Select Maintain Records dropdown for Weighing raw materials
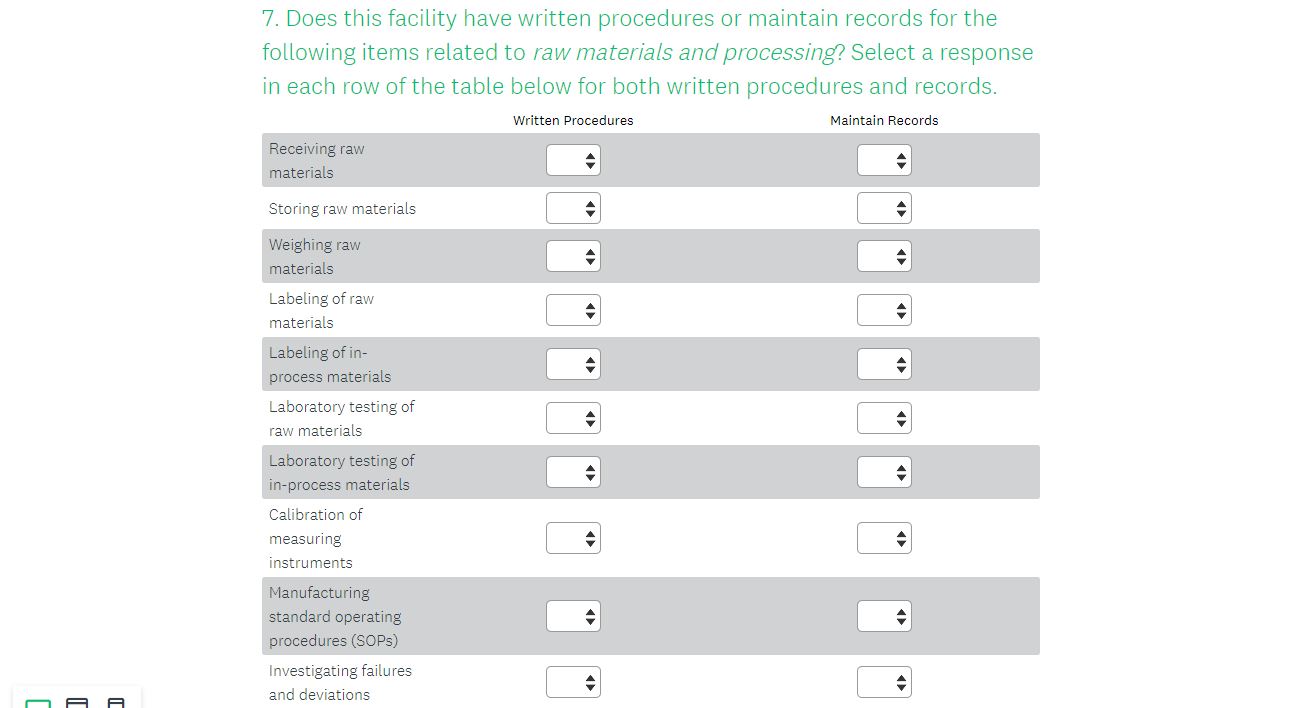1292x708 pixels. (884, 256)
